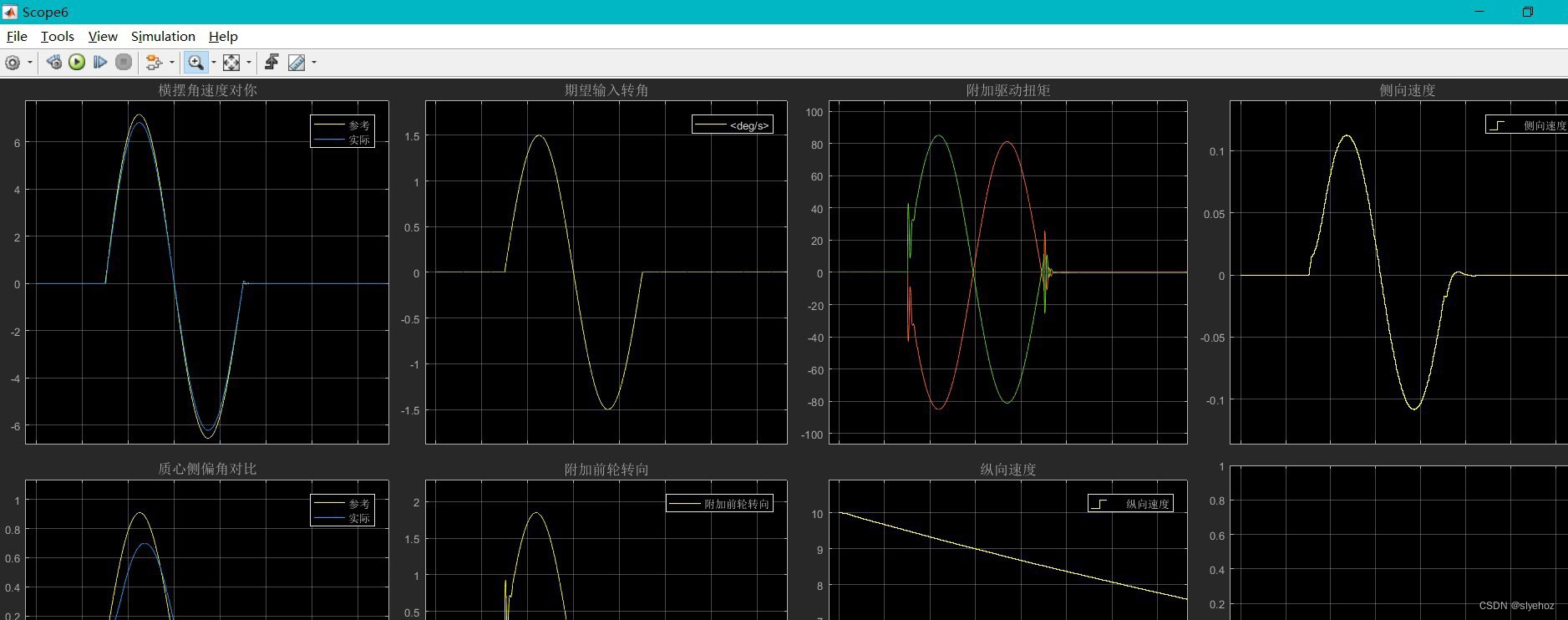Toggle 实际 legend entry in sideslip plot
The height and width of the screenshot is (620, 1568).
tap(343, 518)
